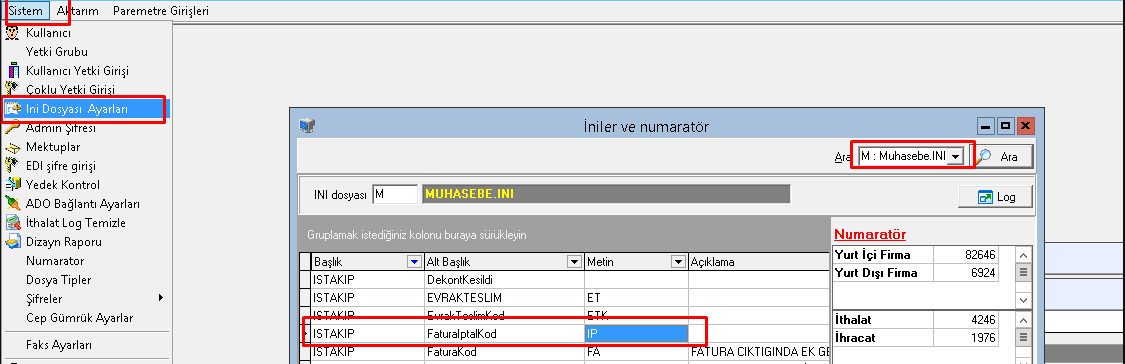Screen dimensions: 1125x364
Task: Open the Muhasebe.INI search dropdown
Action: pyautogui.click(x=955, y=157)
